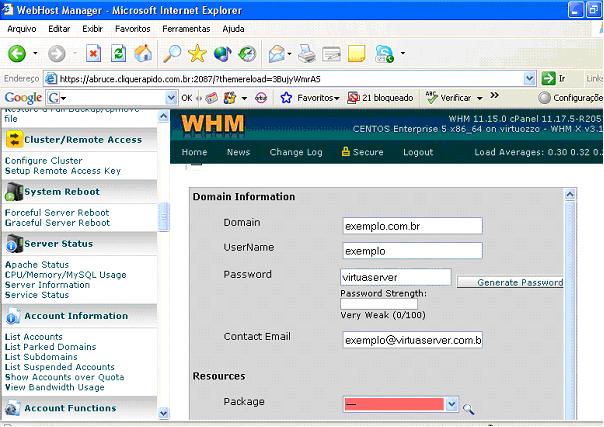Screen dimensions: 604x427
Task: Click the Account Functions section icon
Action: pos(12,408)
